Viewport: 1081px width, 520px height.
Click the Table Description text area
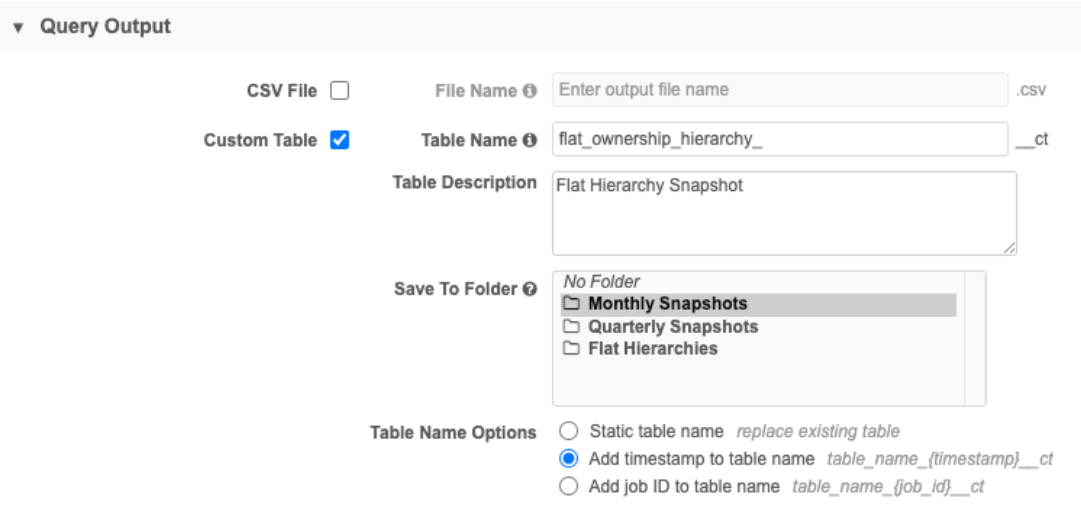tap(783, 212)
